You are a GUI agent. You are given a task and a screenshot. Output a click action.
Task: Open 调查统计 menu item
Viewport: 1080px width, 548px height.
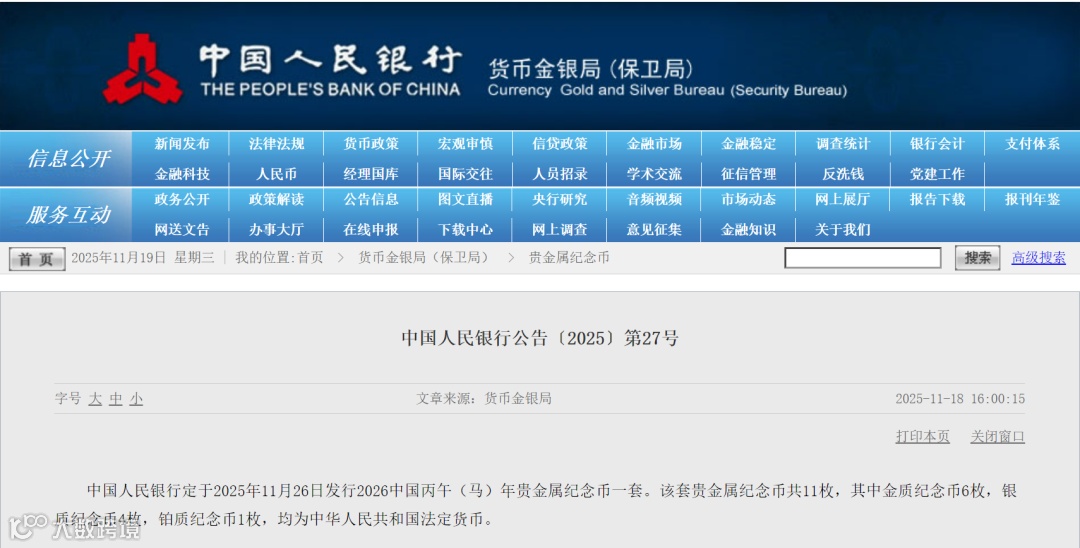(843, 144)
